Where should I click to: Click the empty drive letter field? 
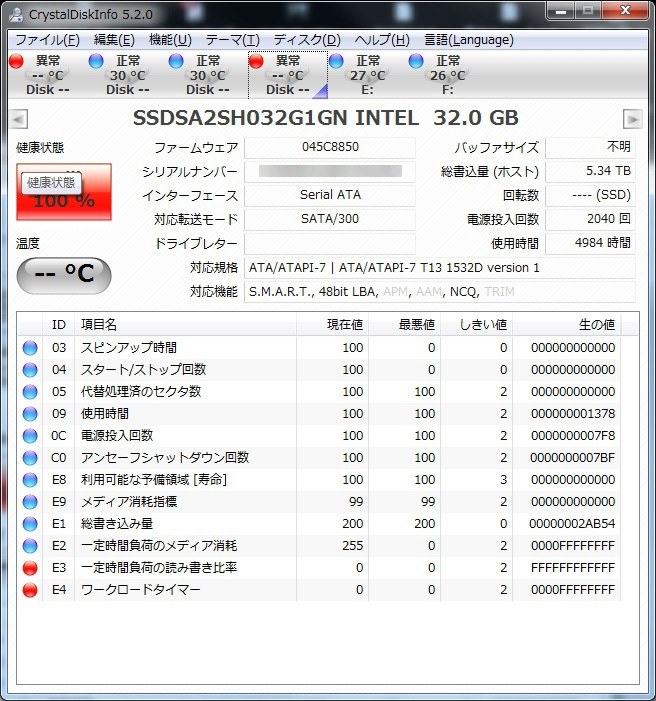point(330,244)
